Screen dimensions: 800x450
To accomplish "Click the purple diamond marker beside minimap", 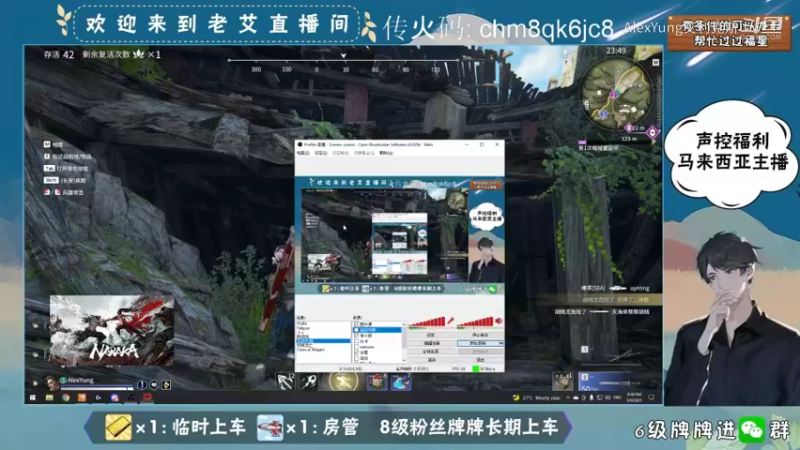I will tap(653, 133).
